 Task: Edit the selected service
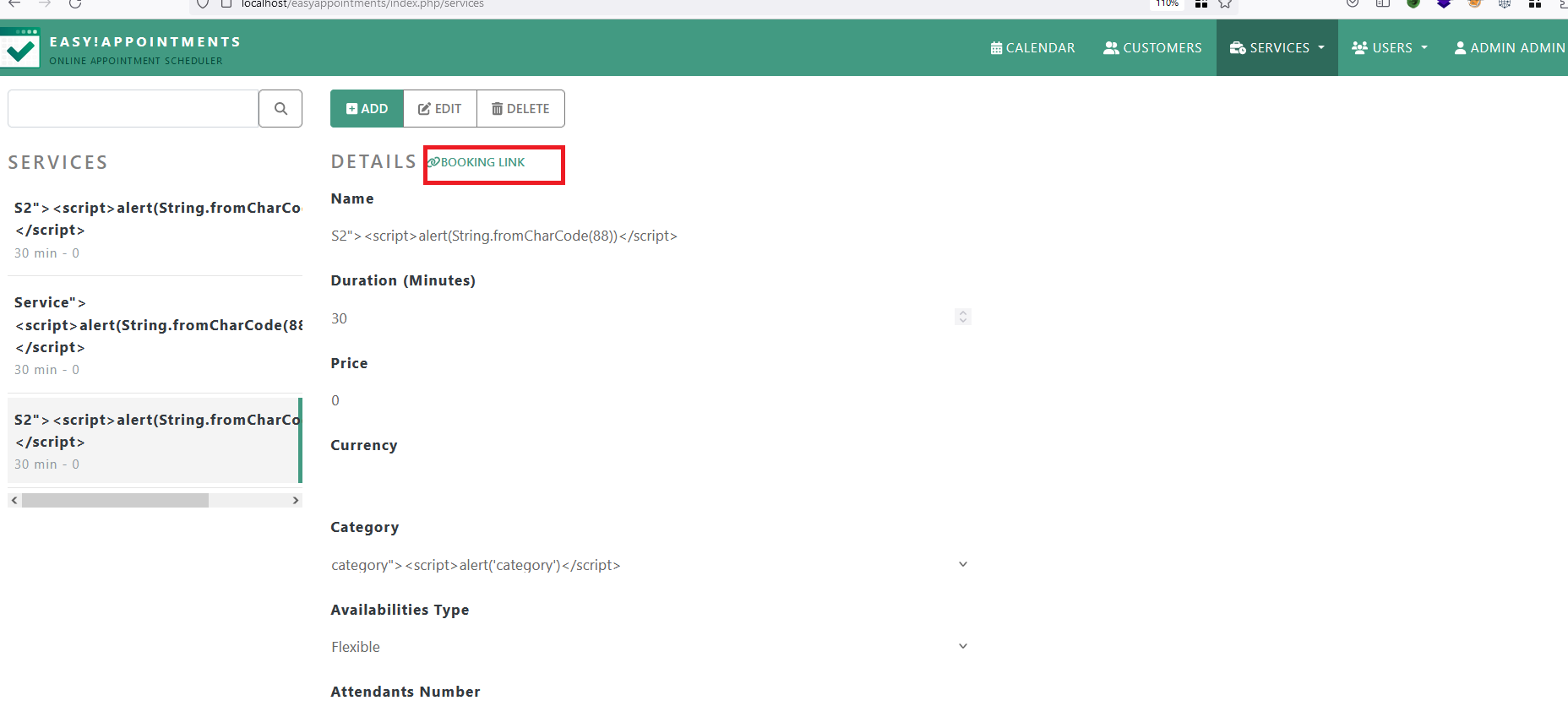click(440, 109)
